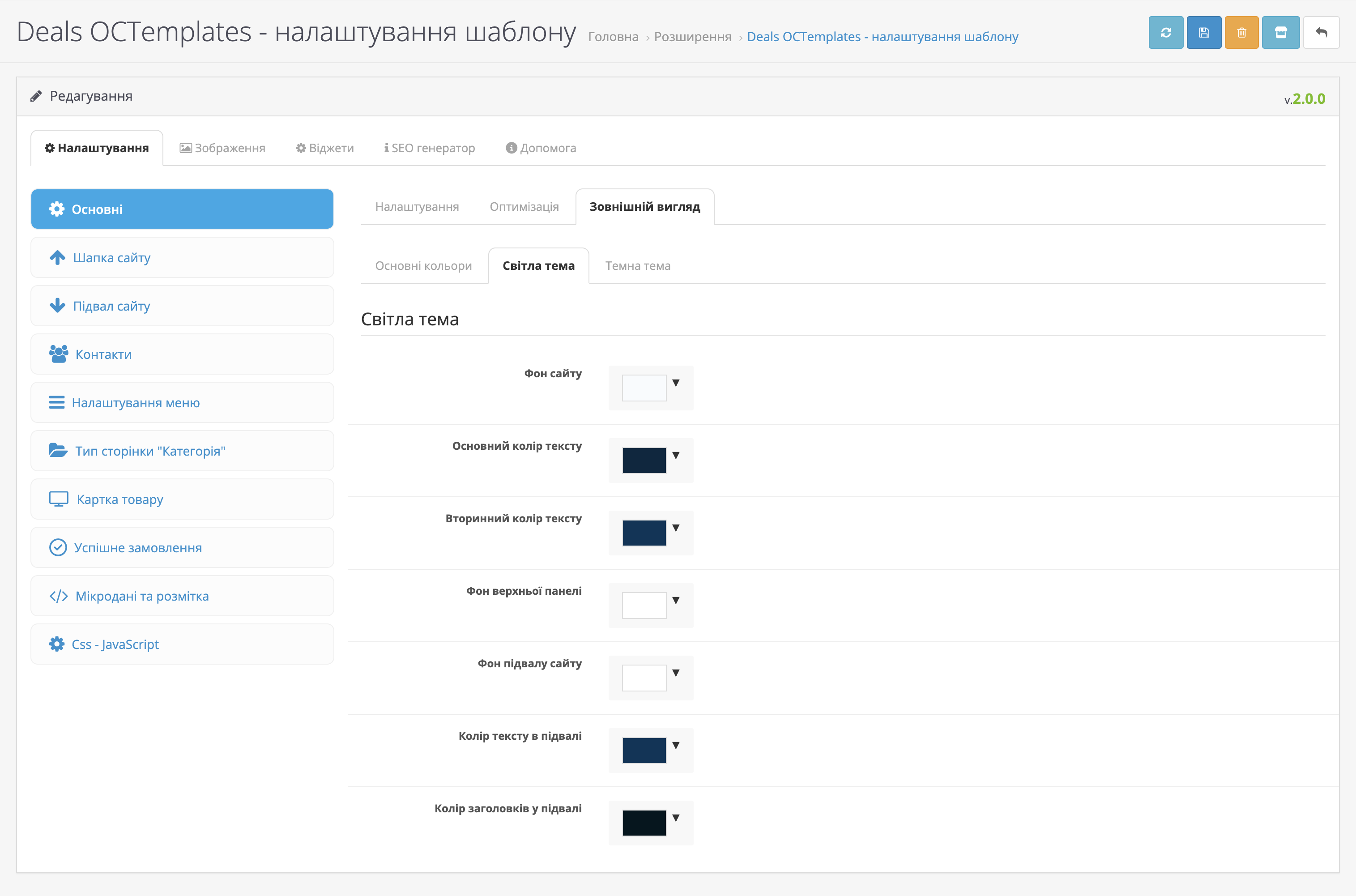Expand Основний колір тексту picker arrow
This screenshot has height=896, width=1356.
675,456
